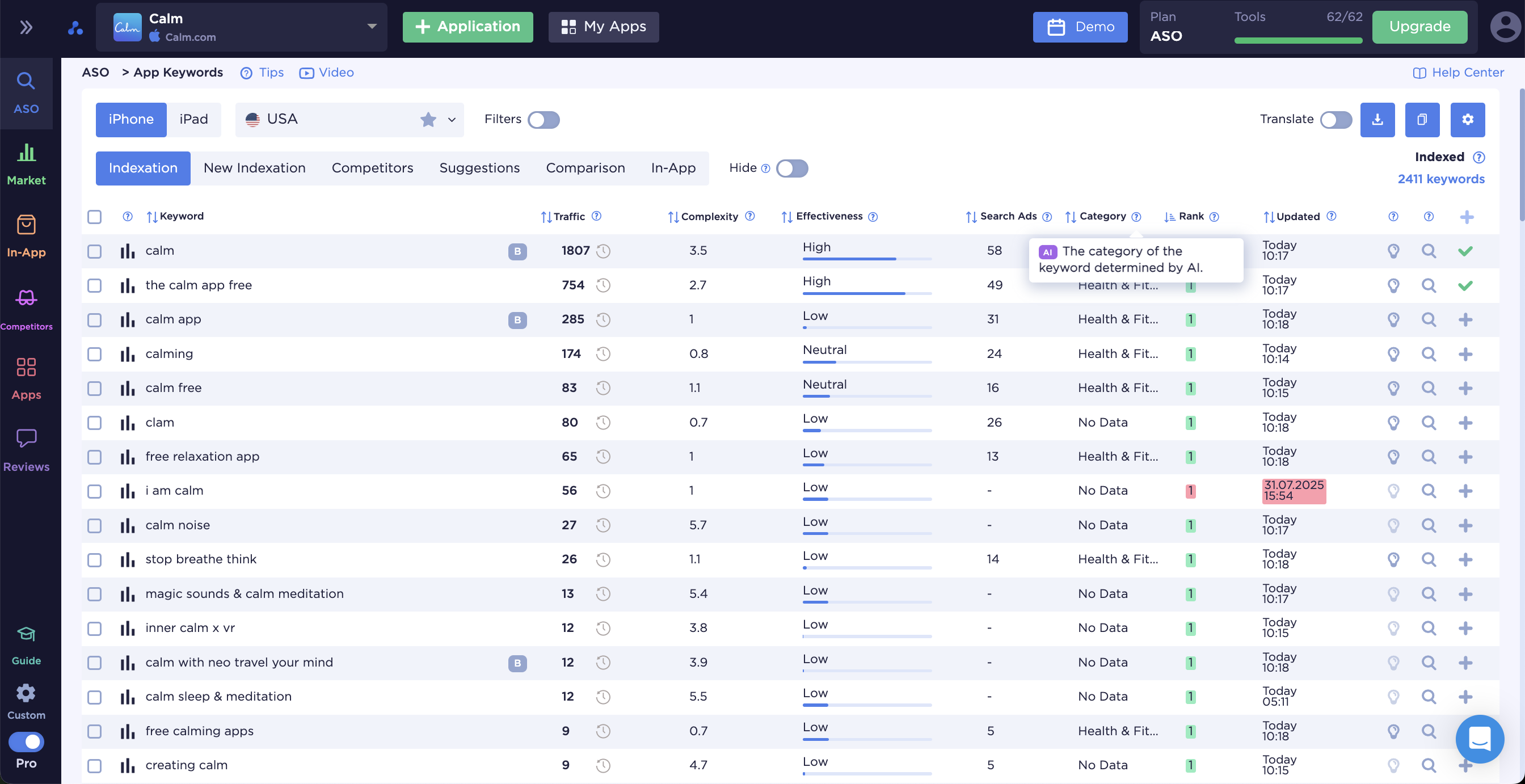Switch to Indexation tab

point(142,168)
